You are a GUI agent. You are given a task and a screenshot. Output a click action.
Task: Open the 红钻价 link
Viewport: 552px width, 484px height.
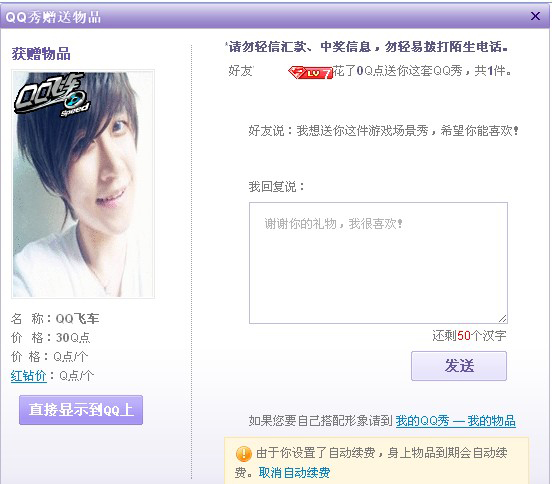29,376
